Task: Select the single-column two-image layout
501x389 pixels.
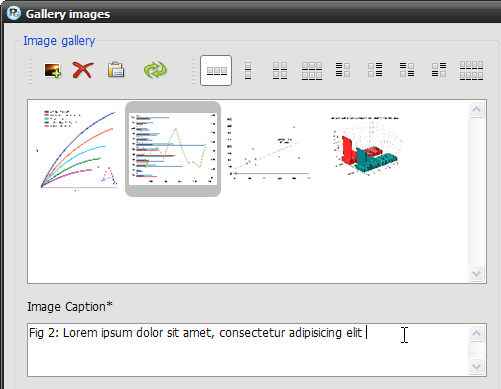Action: [248, 70]
